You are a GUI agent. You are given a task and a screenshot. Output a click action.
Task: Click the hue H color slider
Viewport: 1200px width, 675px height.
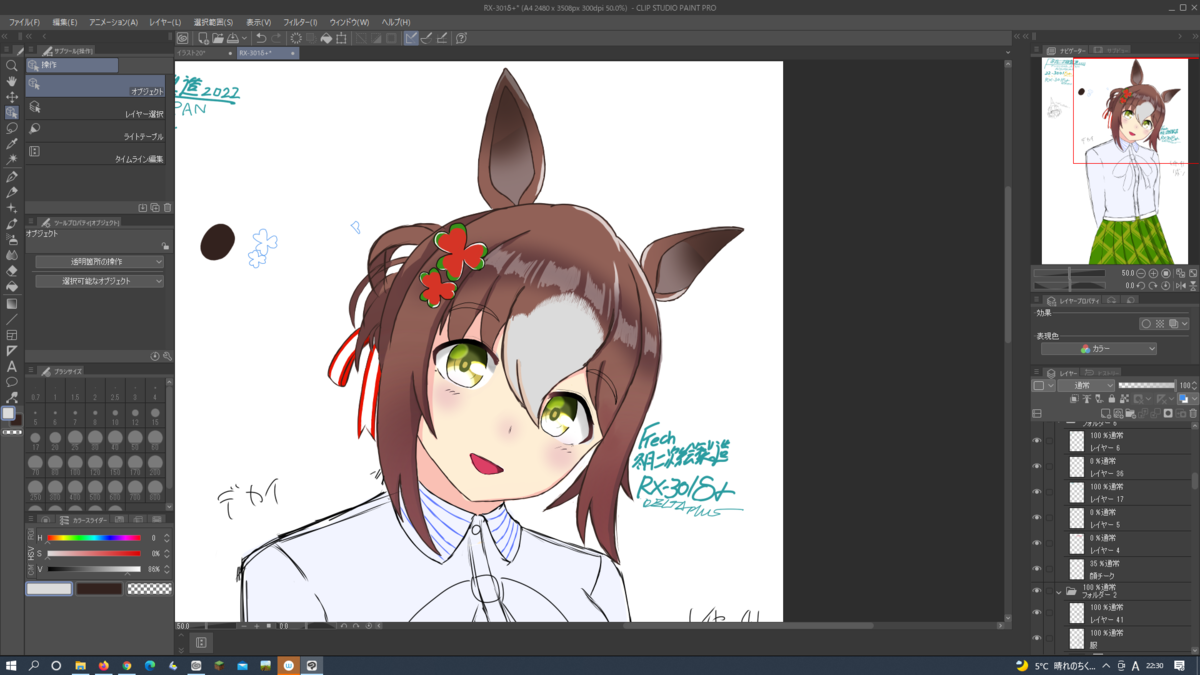click(94, 538)
